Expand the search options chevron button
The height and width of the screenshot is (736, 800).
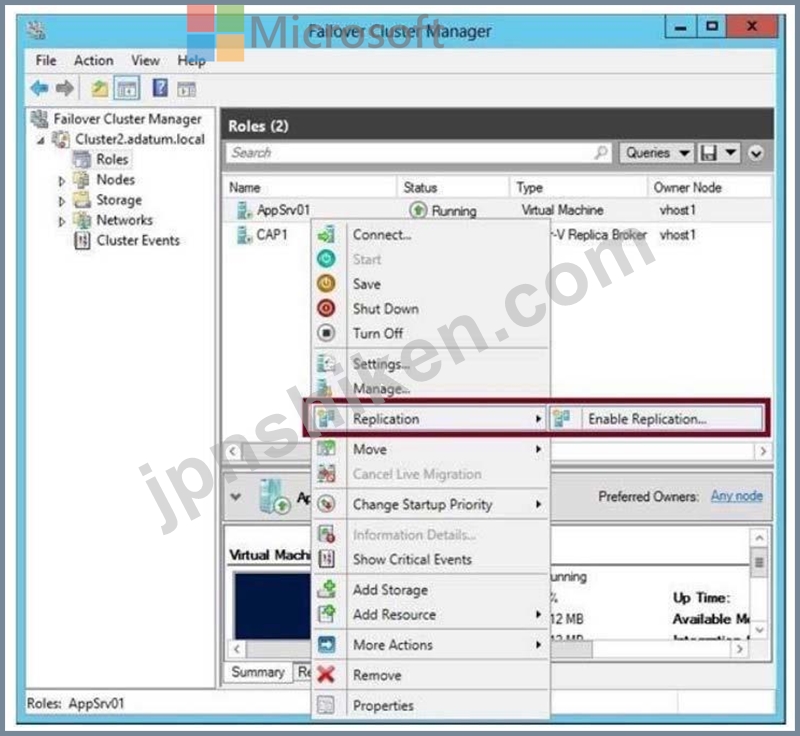pos(756,153)
